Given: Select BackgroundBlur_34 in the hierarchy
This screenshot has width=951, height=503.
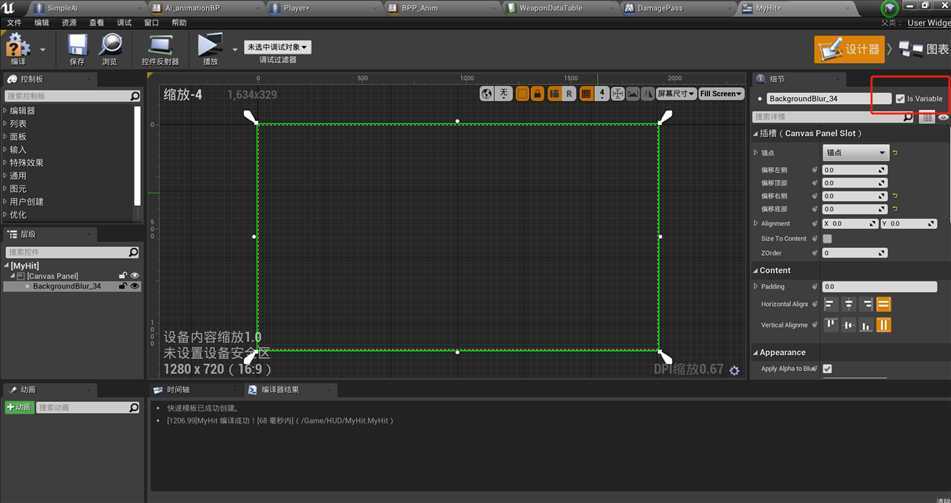Looking at the screenshot, I should [67, 286].
